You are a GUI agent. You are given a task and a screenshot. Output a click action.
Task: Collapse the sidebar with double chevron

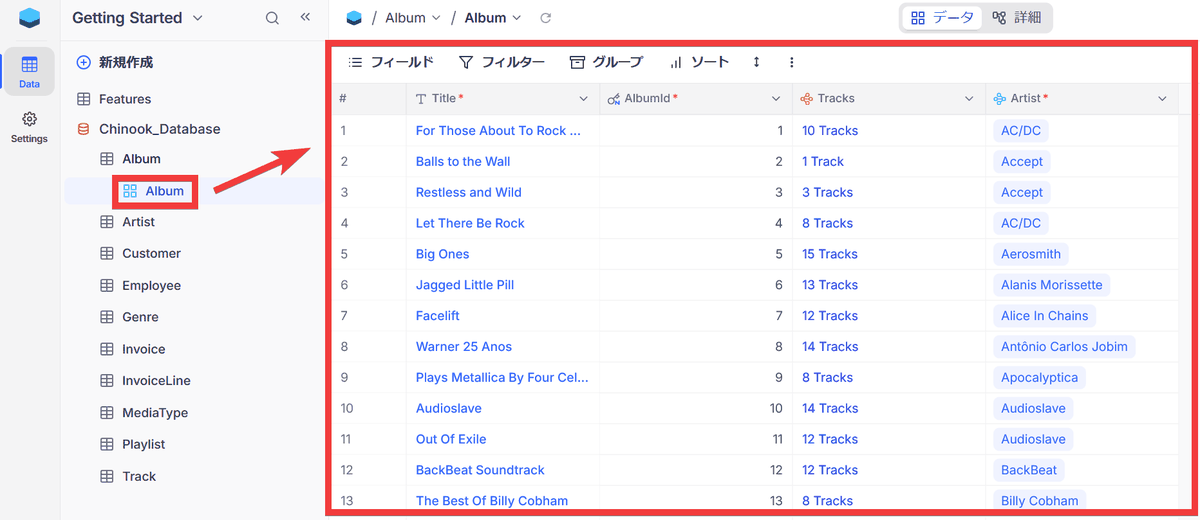pyautogui.click(x=305, y=18)
